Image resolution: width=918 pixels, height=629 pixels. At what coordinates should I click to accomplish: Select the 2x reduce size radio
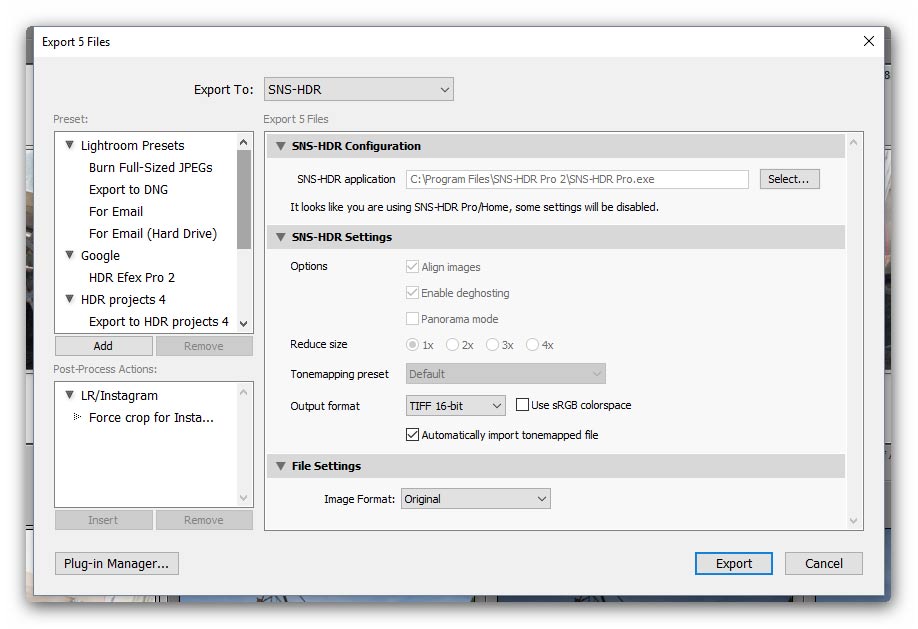tap(452, 344)
